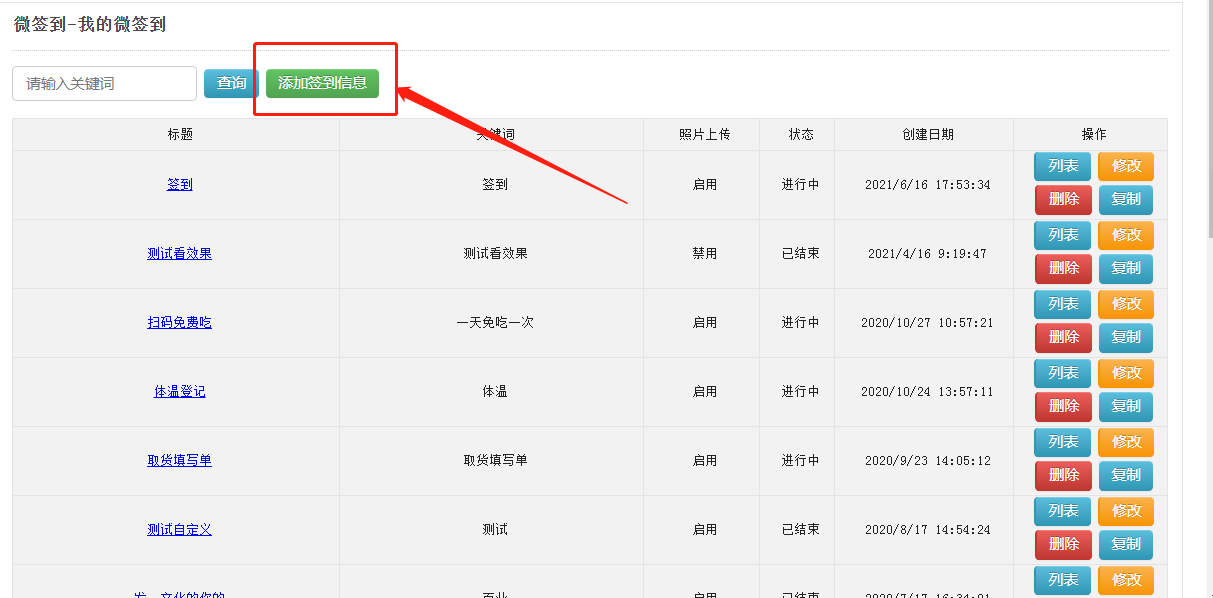Viewport: 1213px width, 598px height.
Task: View 列表 for the 取货填写单 row
Action: pos(1063,442)
